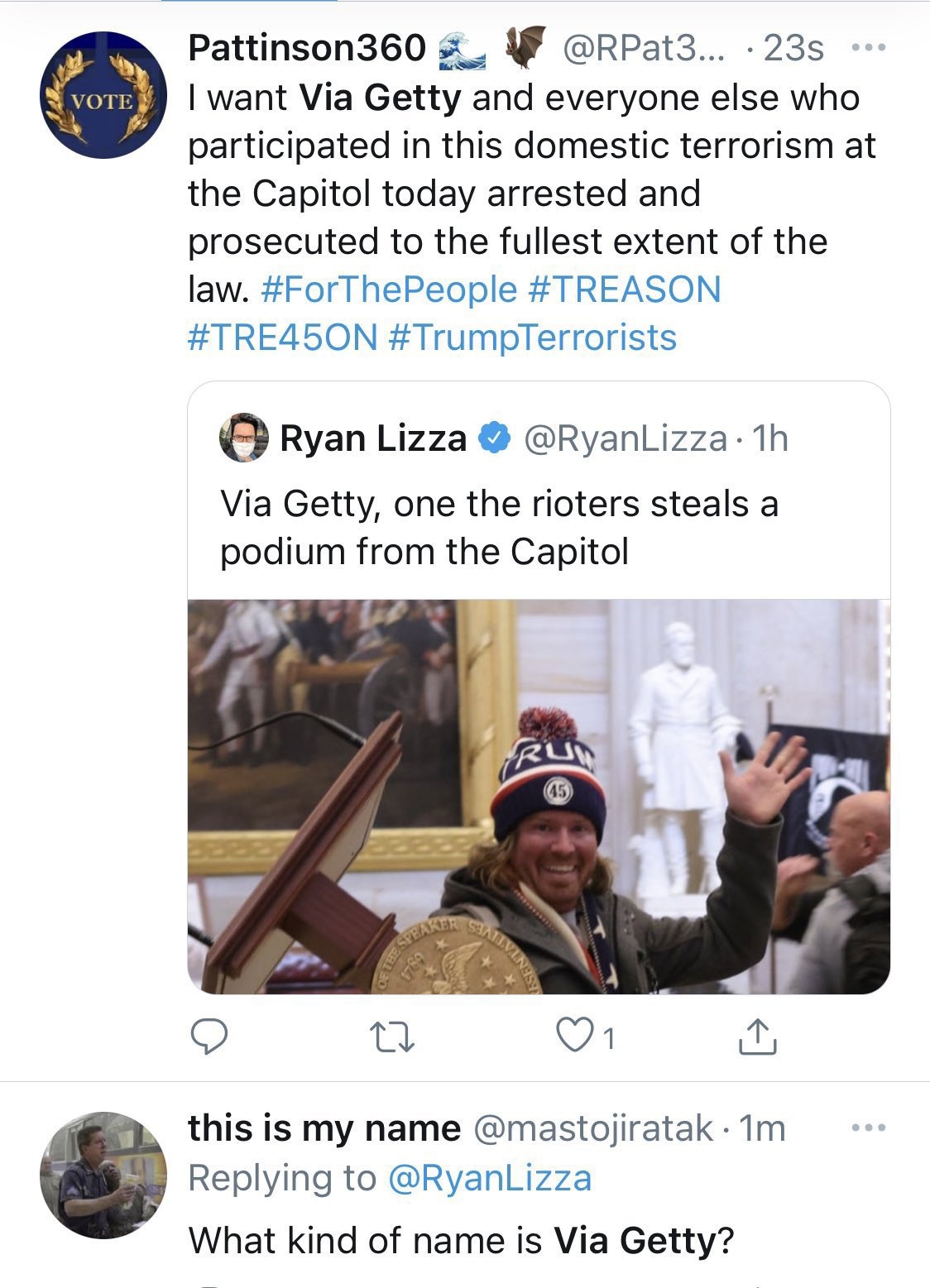This screenshot has height=1288, width=930.
Task: Open Pattinson360's VOTE profile avatar
Action: point(103,96)
